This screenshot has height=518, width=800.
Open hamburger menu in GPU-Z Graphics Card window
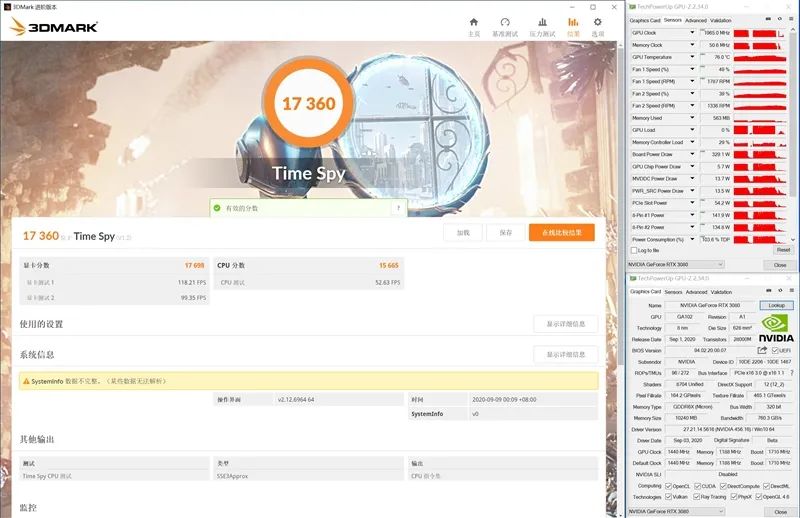pyautogui.click(x=791, y=290)
